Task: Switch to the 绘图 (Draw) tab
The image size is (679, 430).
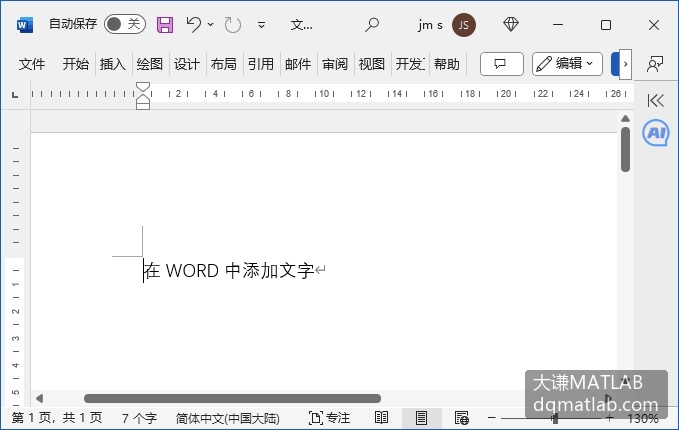Action: (150, 64)
